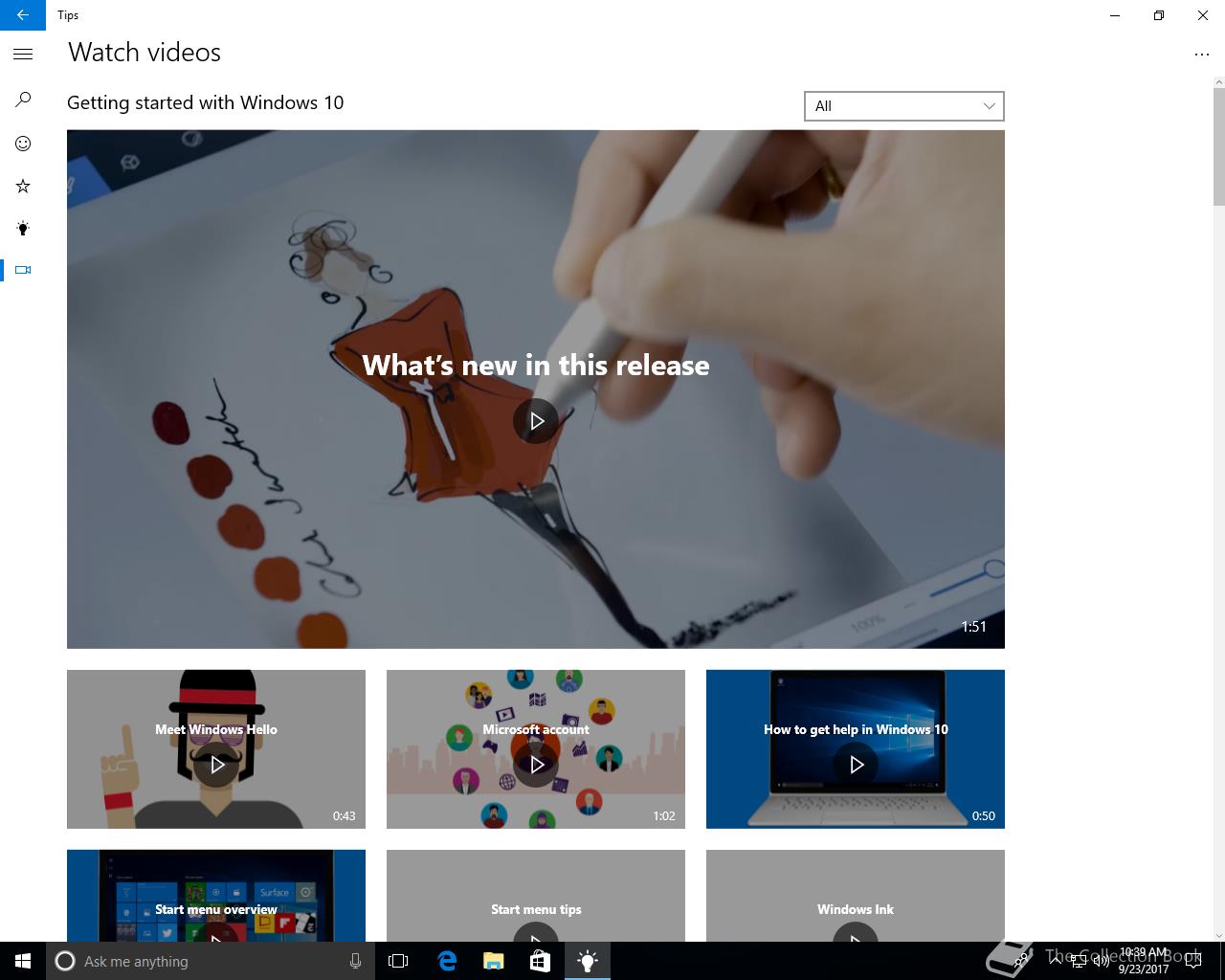
Task: Click the vertical scrollbar thumb
Action: (x=1218, y=145)
